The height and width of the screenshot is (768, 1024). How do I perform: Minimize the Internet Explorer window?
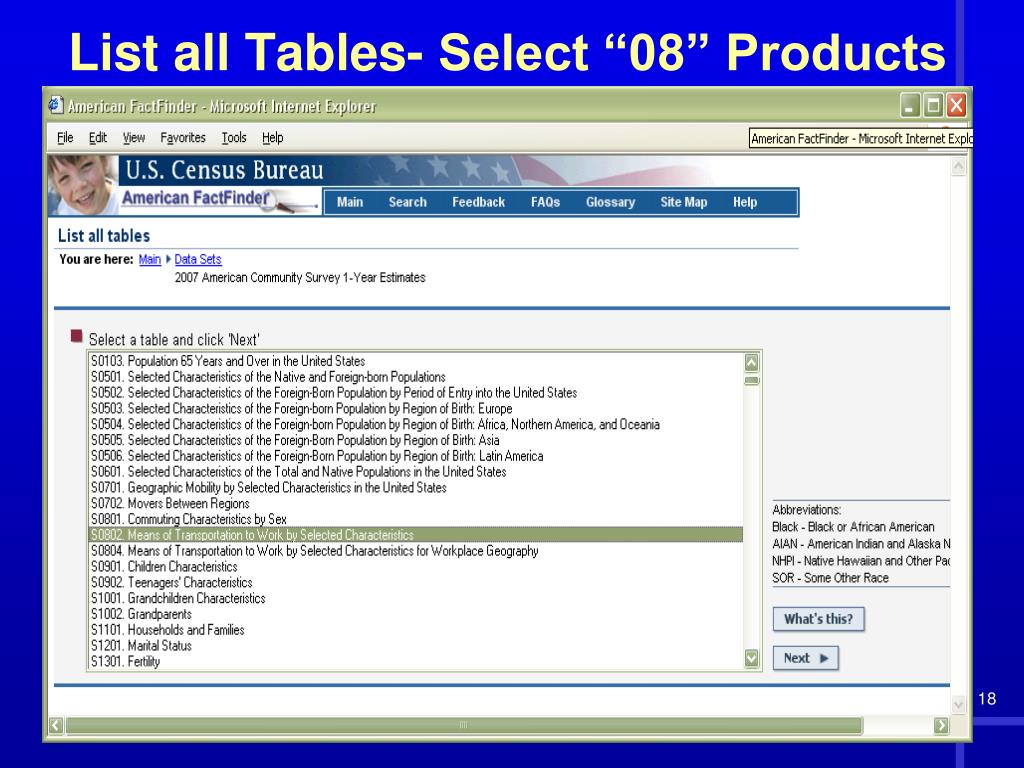910,105
